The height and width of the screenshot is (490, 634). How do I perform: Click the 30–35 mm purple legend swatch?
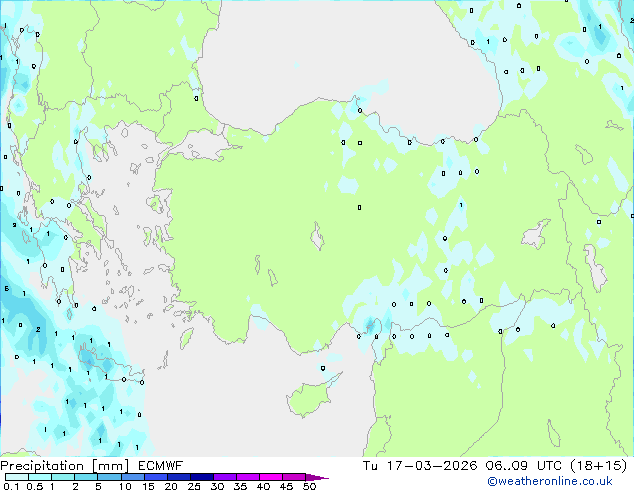point(225,477)
